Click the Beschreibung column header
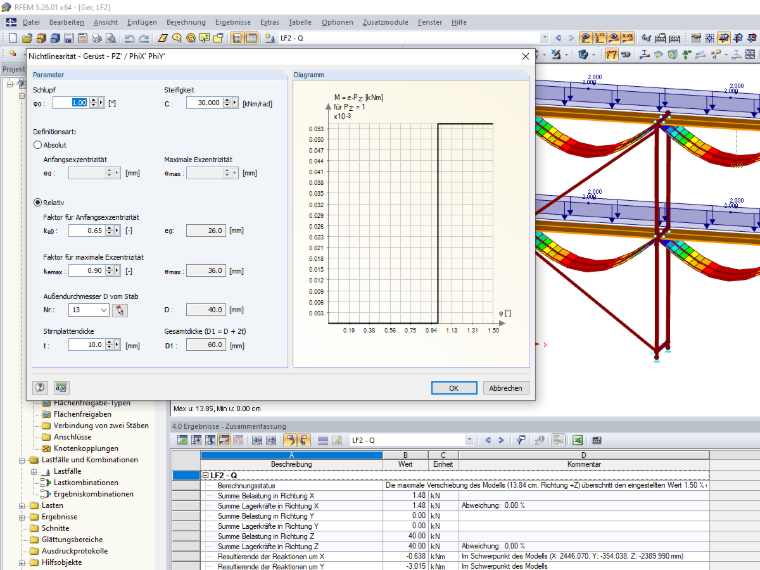Viewport: 760px width, 570px height. coord(291,464)
